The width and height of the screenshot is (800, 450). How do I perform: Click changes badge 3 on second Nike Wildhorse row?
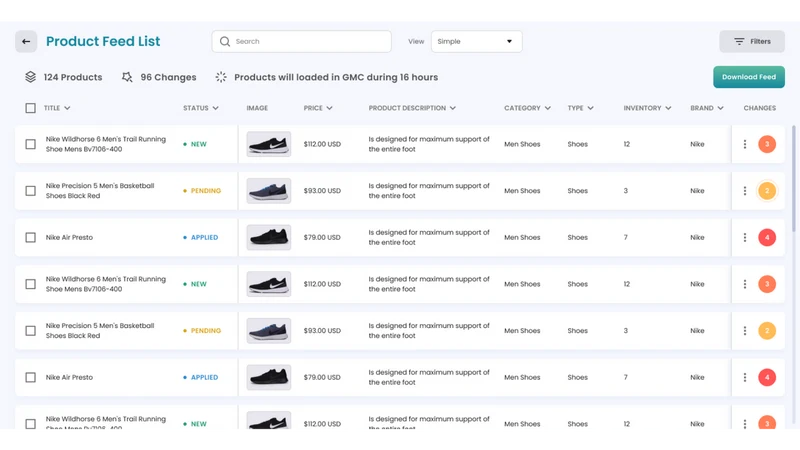(767, 284)
